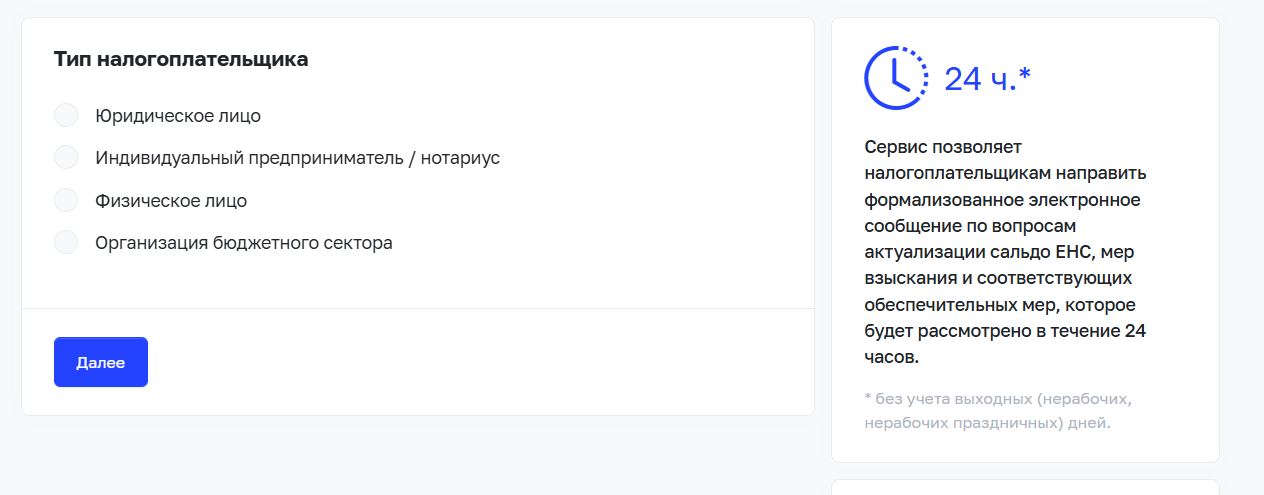The image size is (1264, 495).
Task: Pick Организация бюджетного сектора radio circle
Action: coord(66,242)
